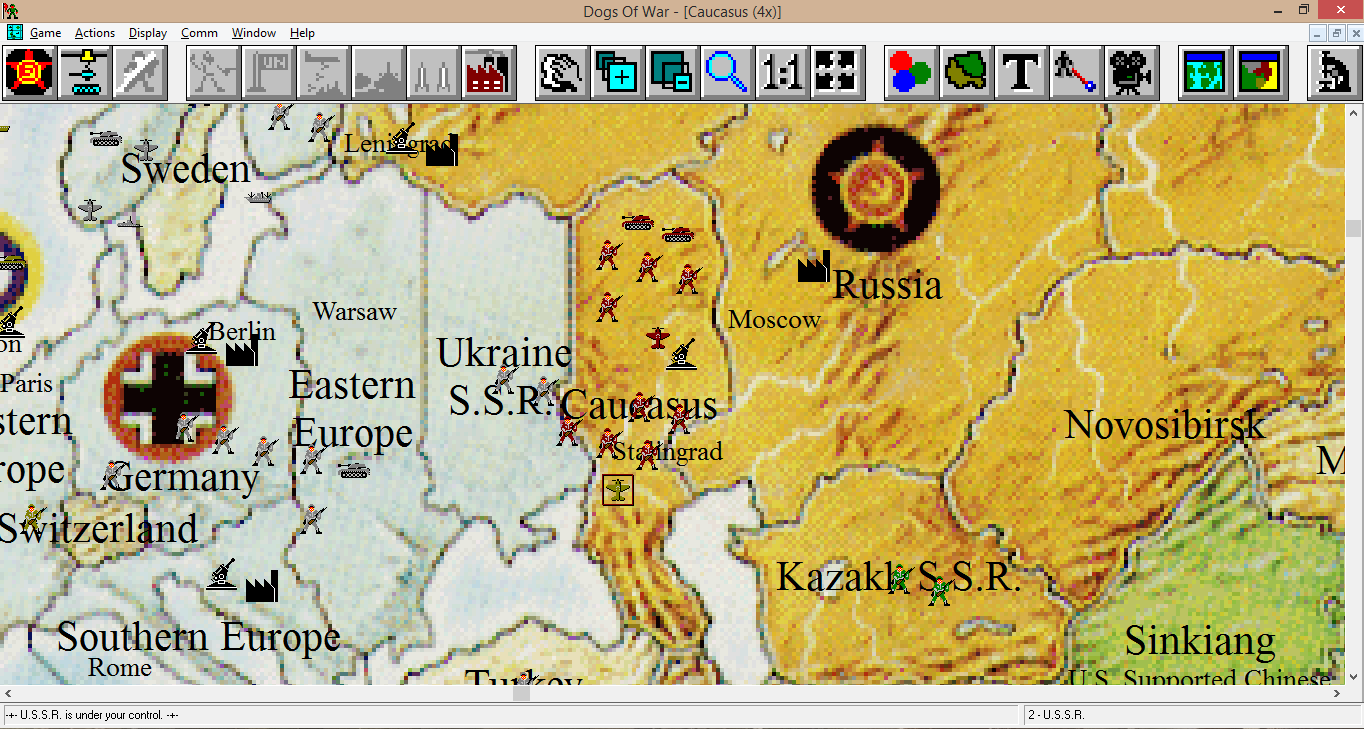Viewport: 1364px width, 729px height.
Task: Click the green territory map toolbar icon
Action: [x=967, y=72]
